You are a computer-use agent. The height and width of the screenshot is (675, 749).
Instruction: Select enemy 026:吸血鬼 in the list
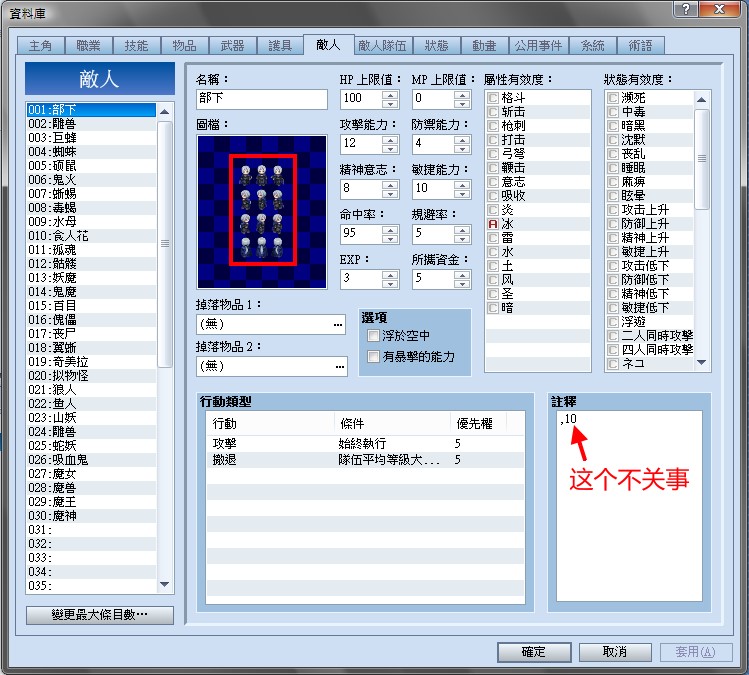91,460
